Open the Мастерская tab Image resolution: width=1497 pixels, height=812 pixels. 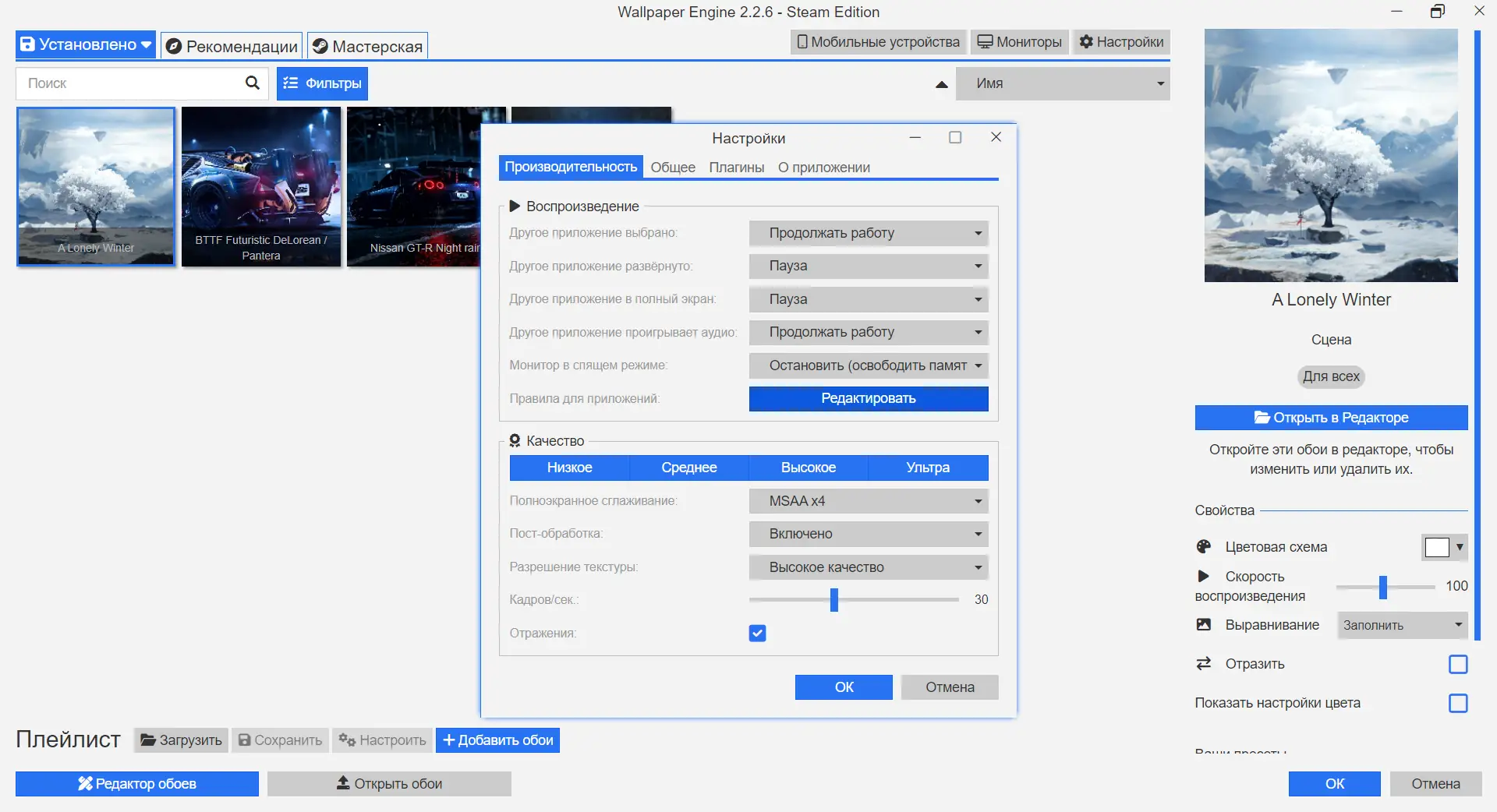(x=367, y=46)
